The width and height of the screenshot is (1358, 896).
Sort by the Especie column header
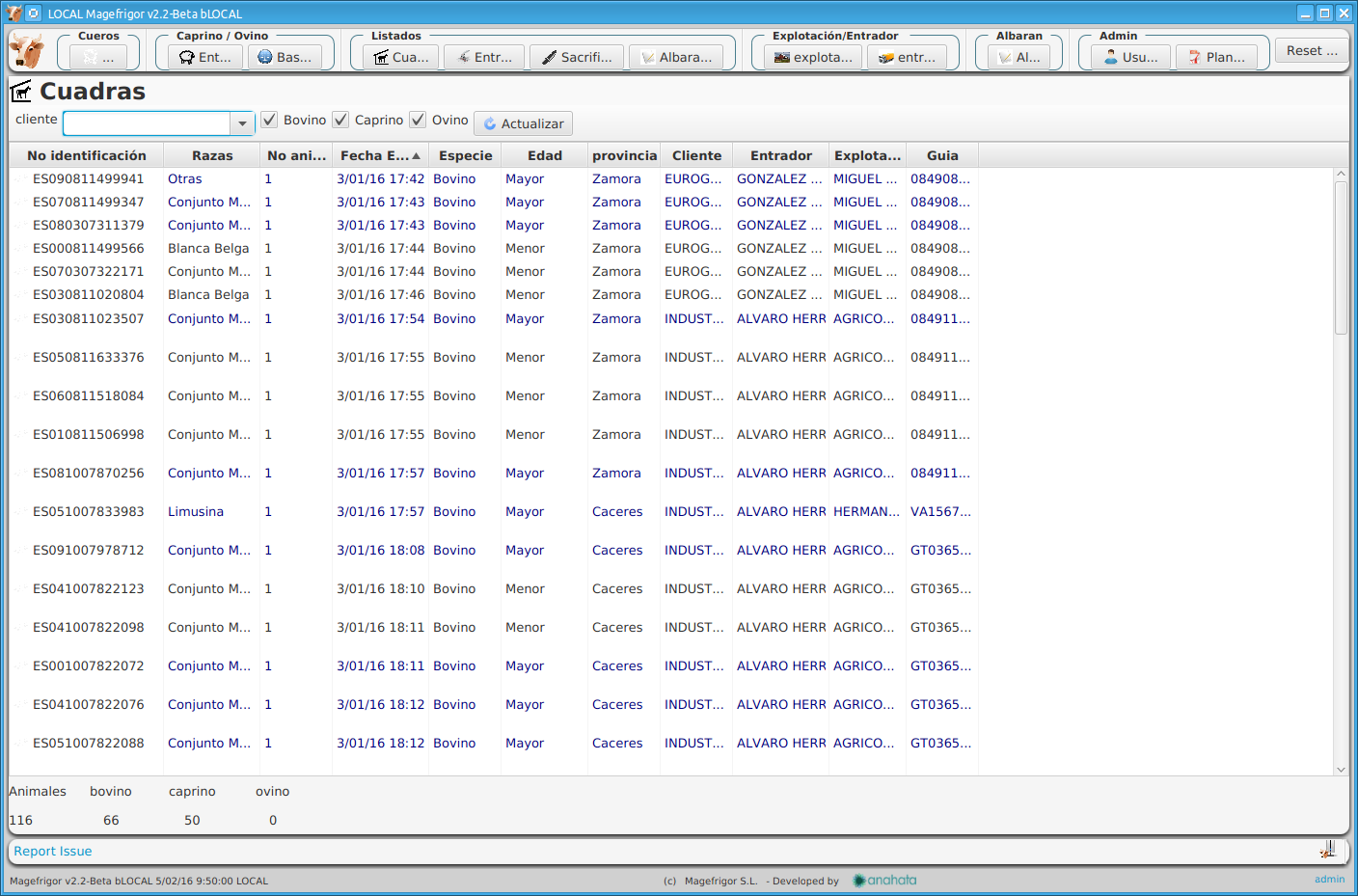(x=465, y=155)
